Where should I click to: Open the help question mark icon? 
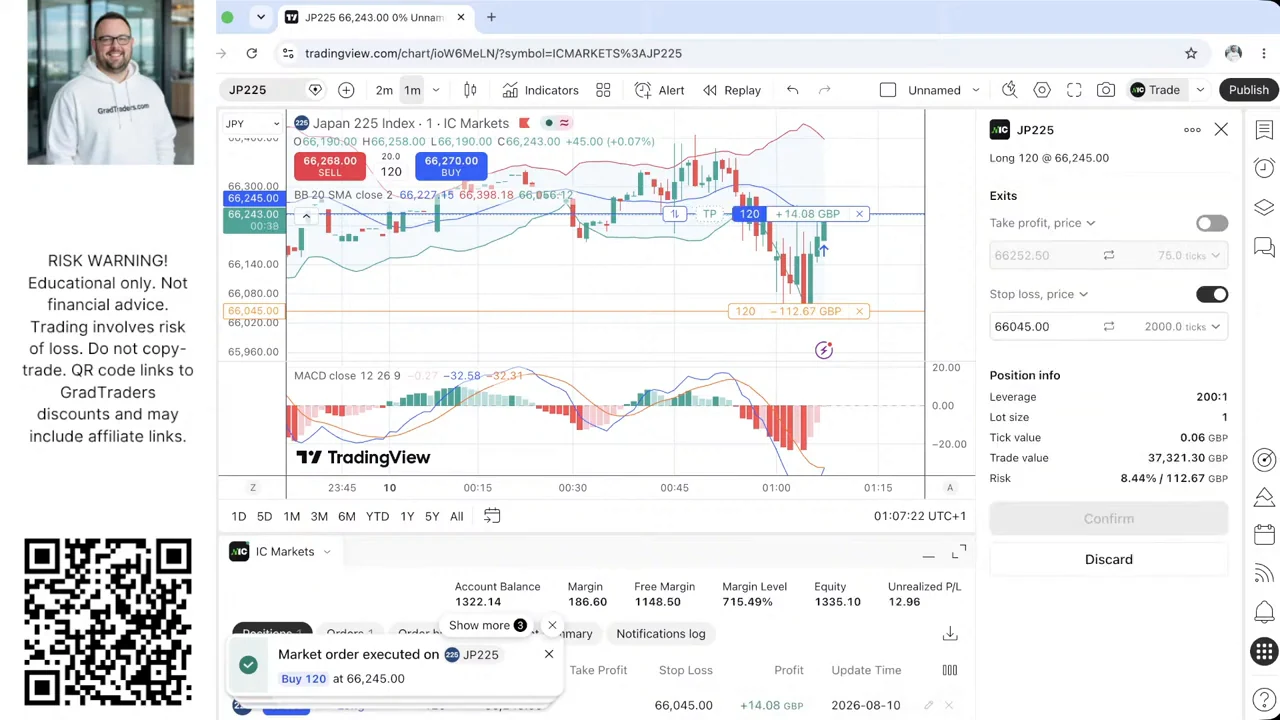coord(1264,699)
